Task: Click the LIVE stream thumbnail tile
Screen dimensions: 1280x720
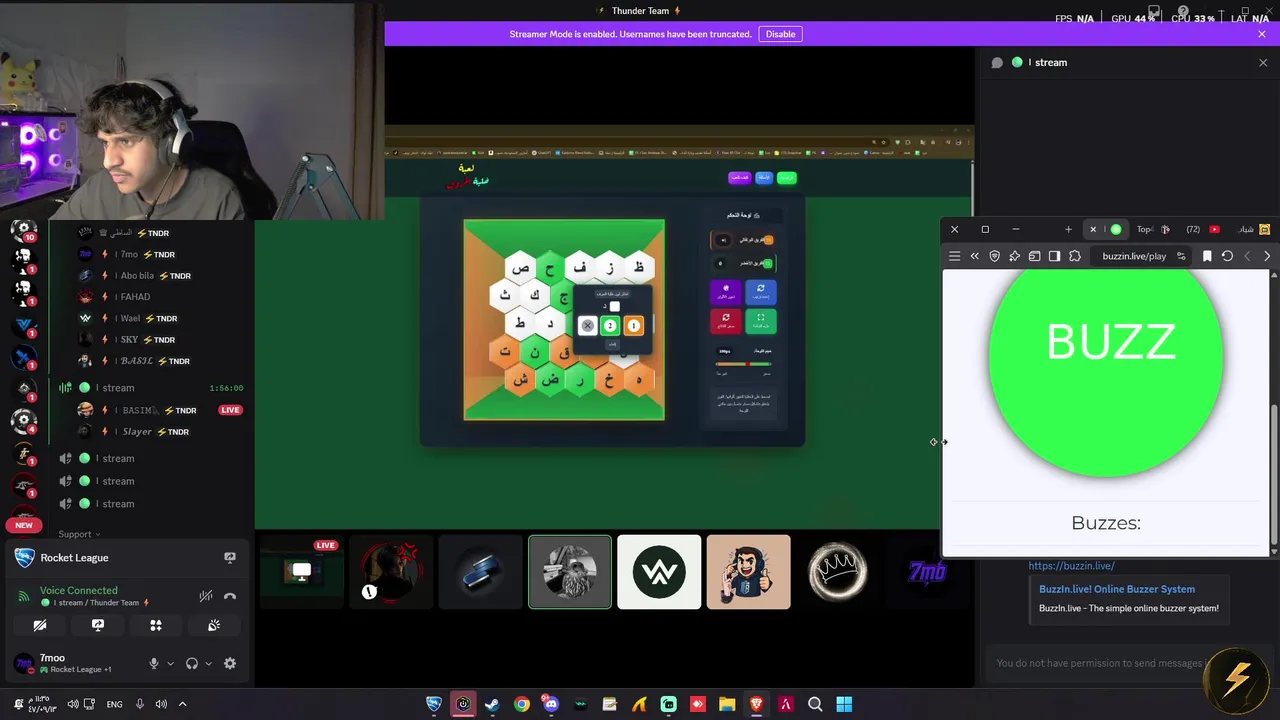Action: 301,572
